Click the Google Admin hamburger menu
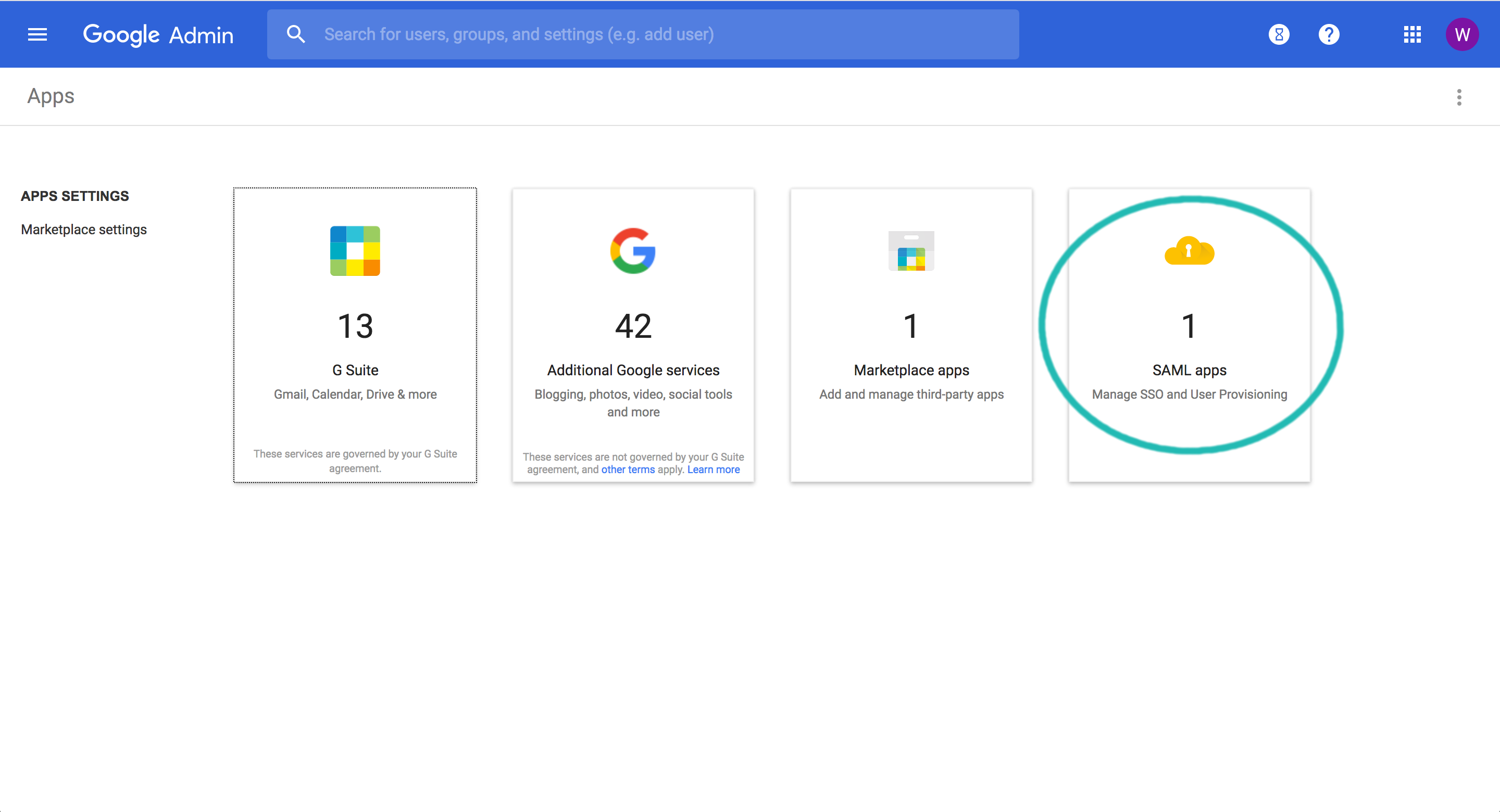Viewport: 1500px width, 812px height. tap(36, 34)
